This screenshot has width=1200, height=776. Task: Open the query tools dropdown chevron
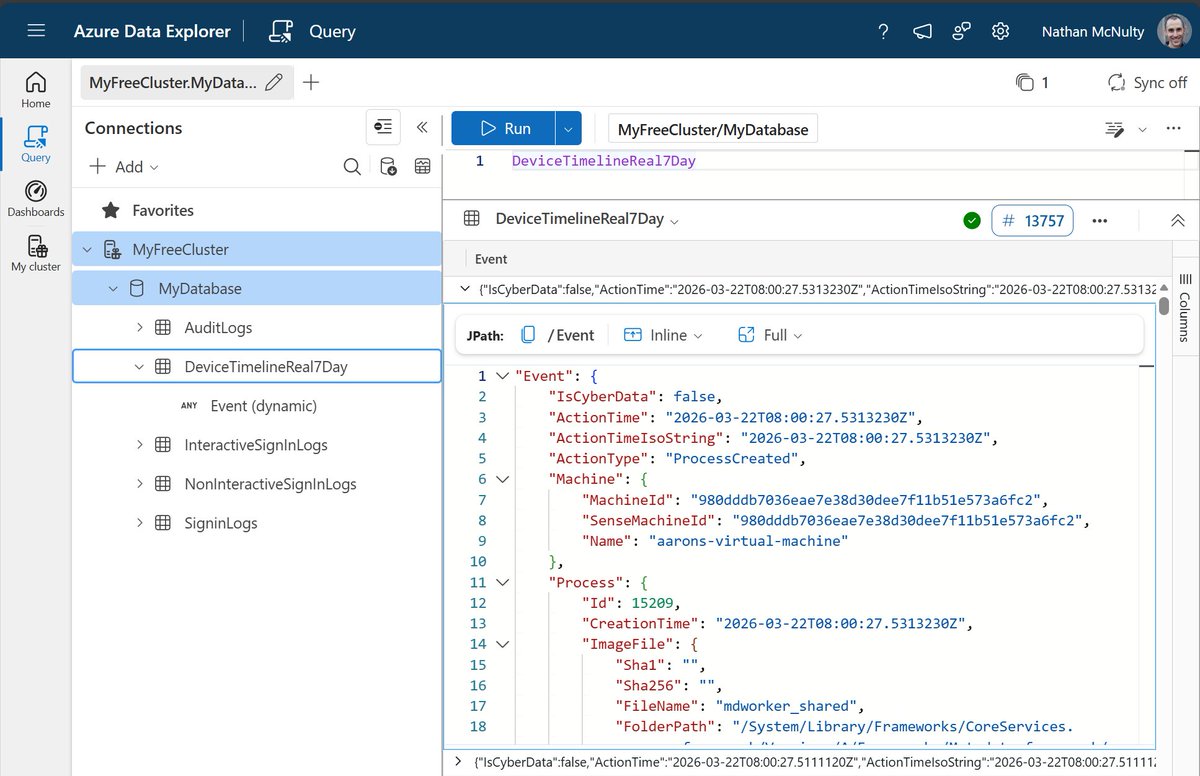pos(1143,129)
